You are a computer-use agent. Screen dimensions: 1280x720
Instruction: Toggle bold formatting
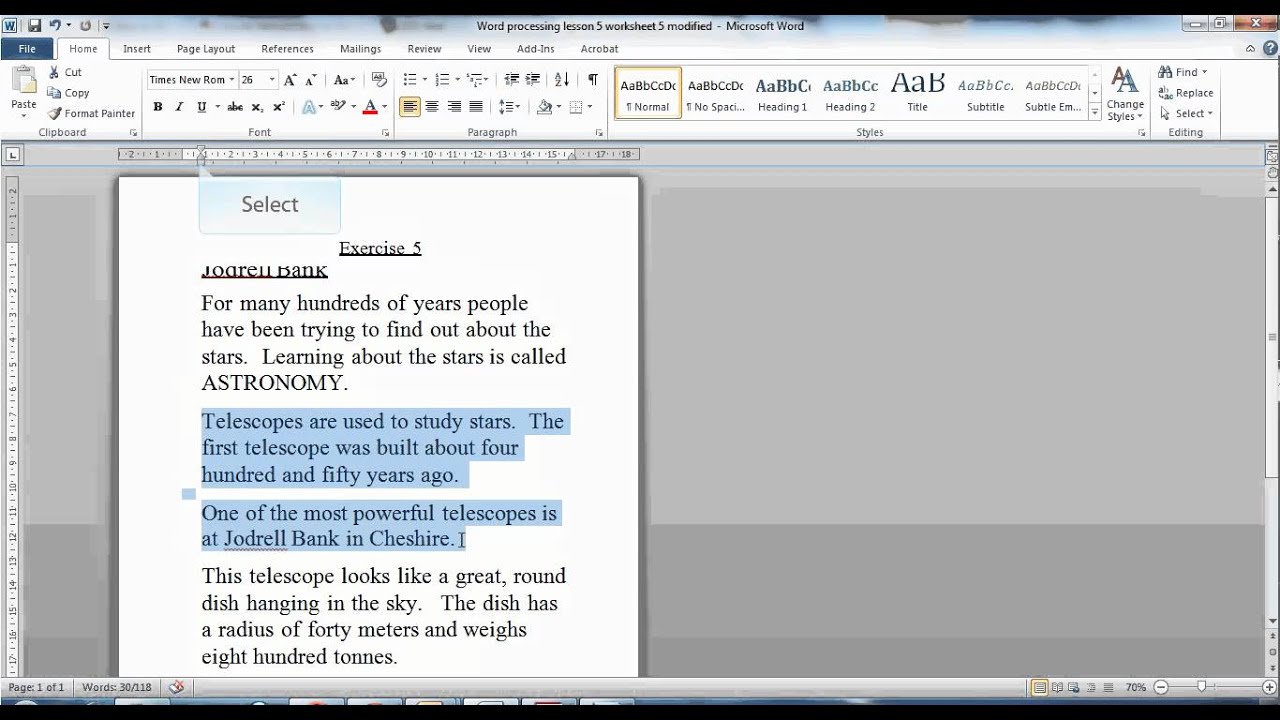157,107
